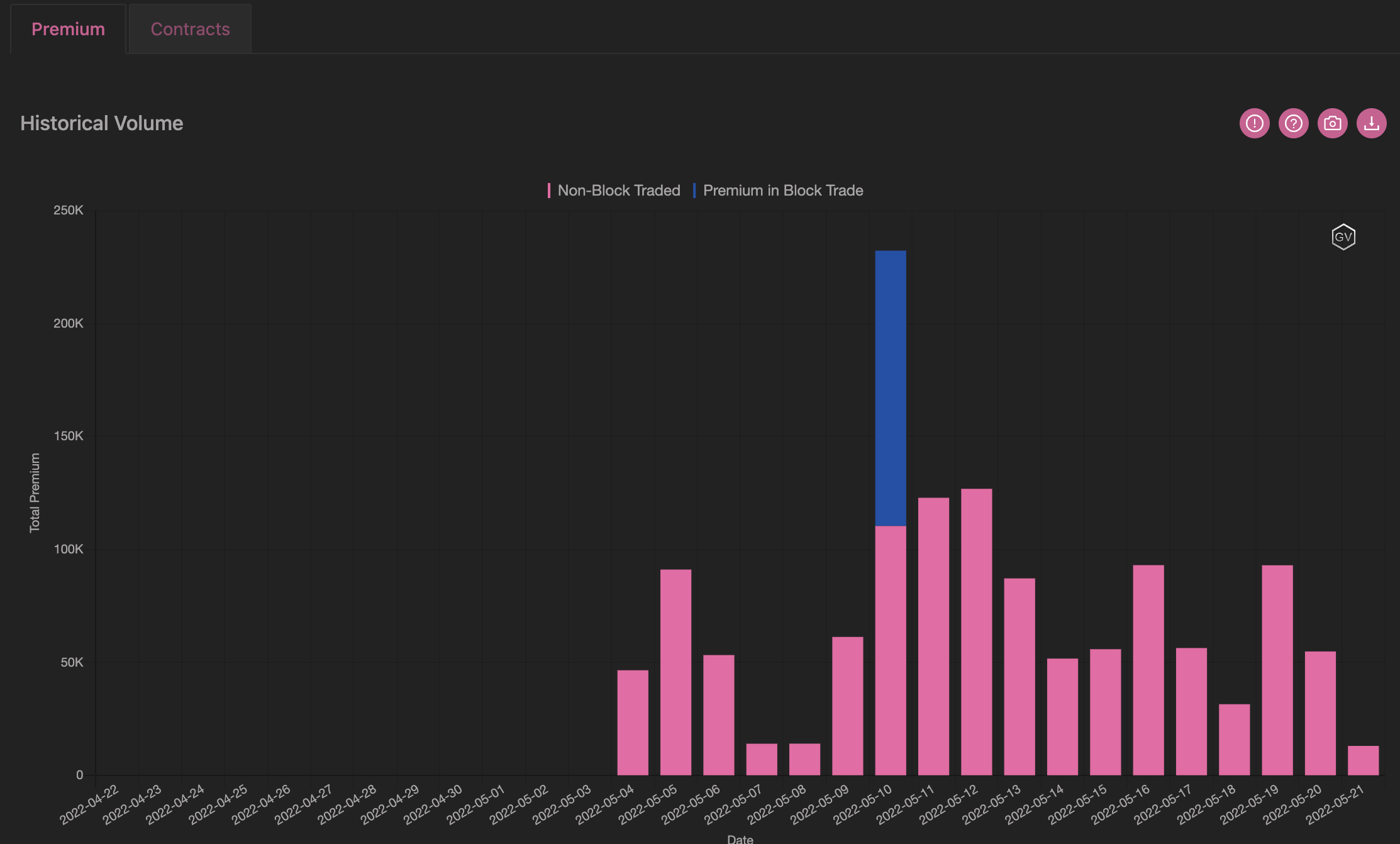This screenshot has height=844, width=1400.
Task: Click the bar for 2022-05-20
Action: pos(1320,713)
